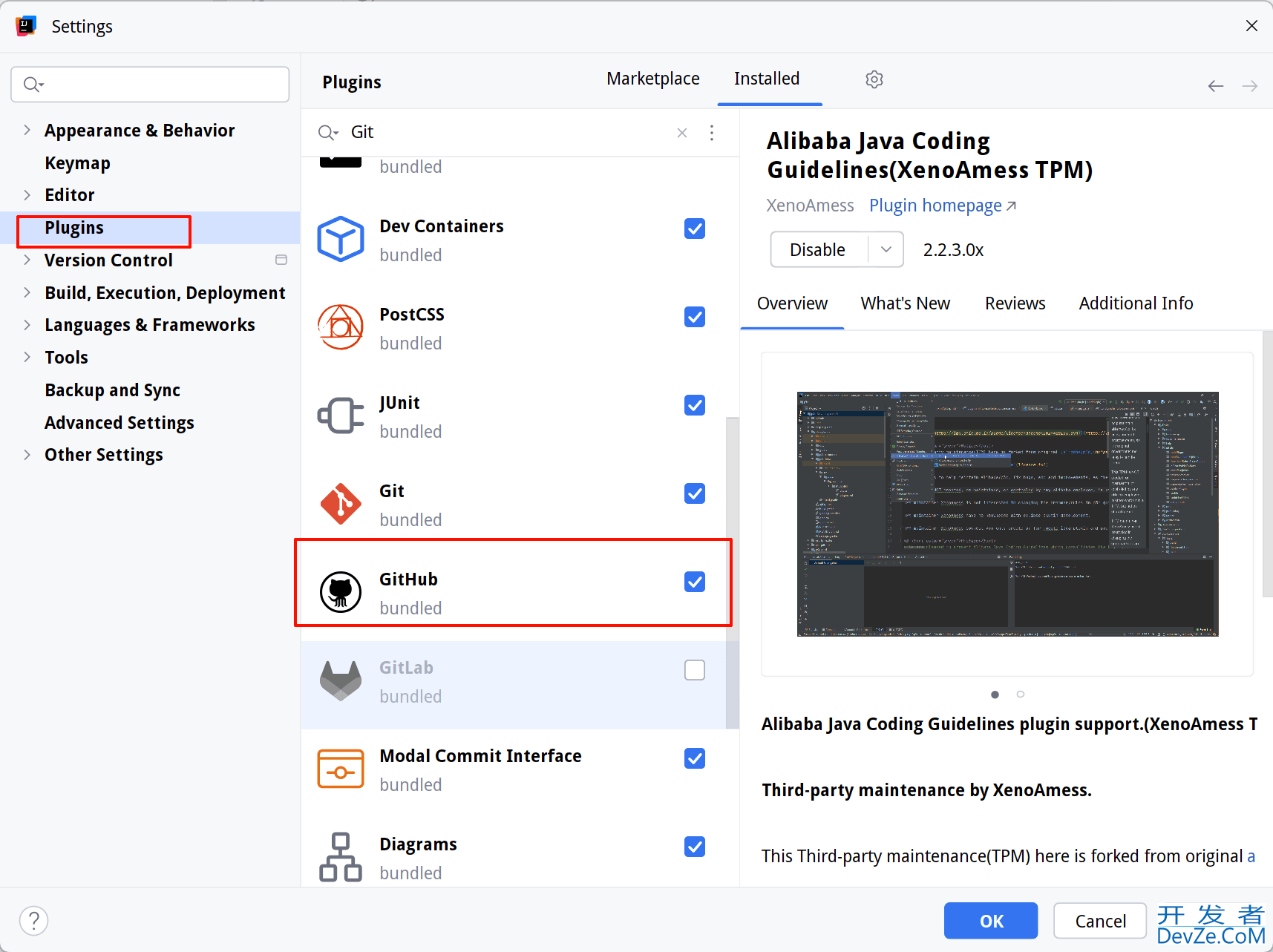This screenshot has height=952, width=1273.
Task: Open the Reviews tab
Action: point(1015,303)
